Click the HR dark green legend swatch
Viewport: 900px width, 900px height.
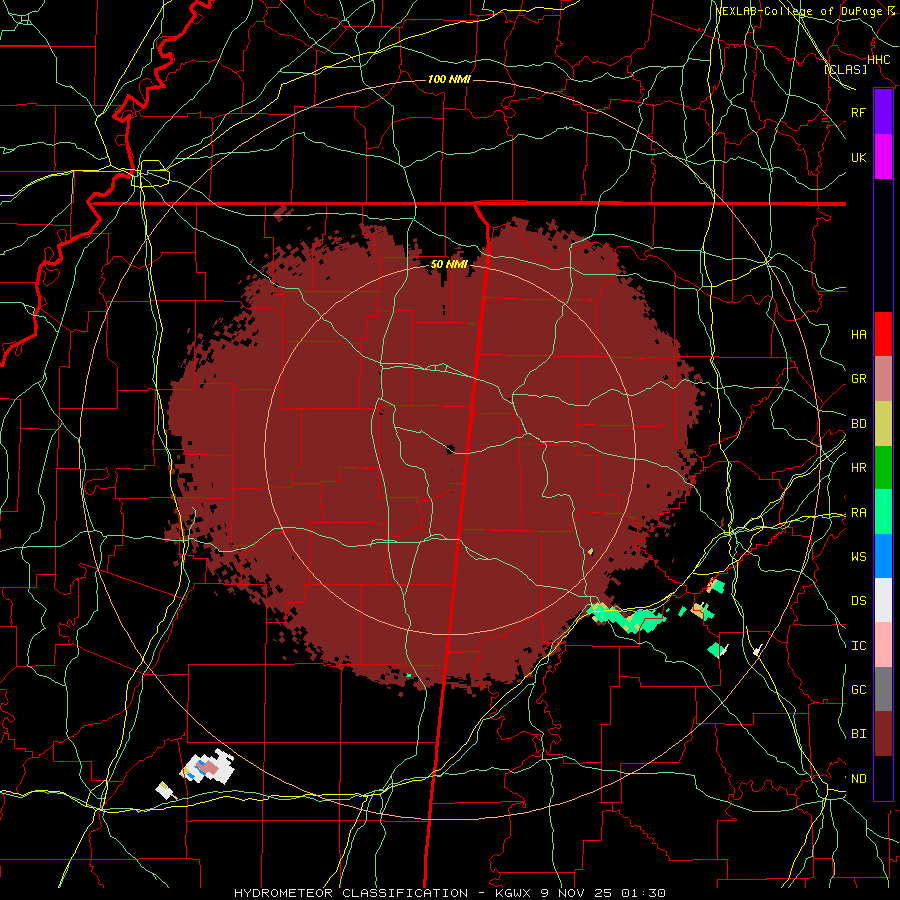(883, 468)
